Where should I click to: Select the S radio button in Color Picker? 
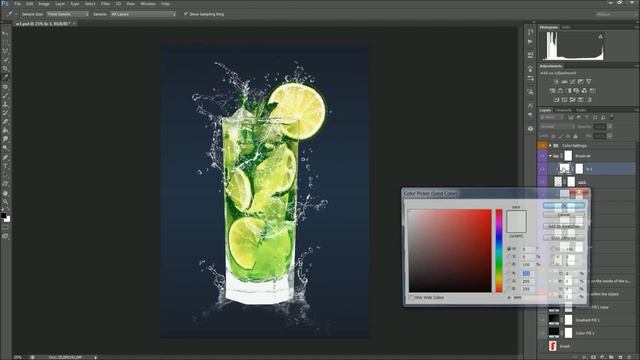[509, 257]
